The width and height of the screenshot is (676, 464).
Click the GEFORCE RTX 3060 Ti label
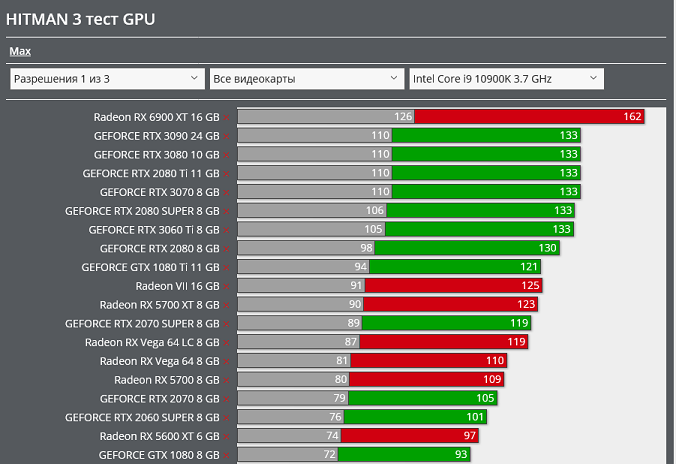[x=154, y=230]
